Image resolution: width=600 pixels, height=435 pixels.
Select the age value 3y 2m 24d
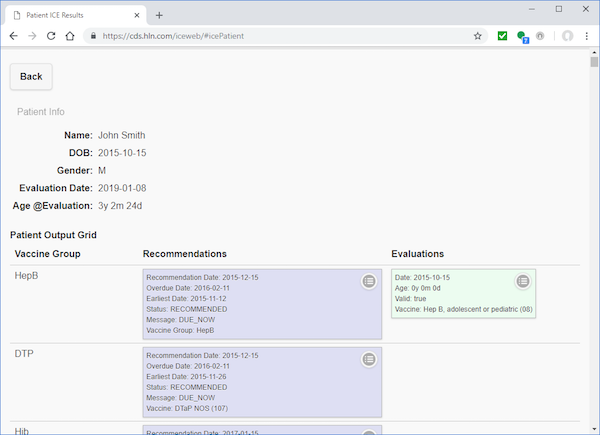tap(120, 206)
